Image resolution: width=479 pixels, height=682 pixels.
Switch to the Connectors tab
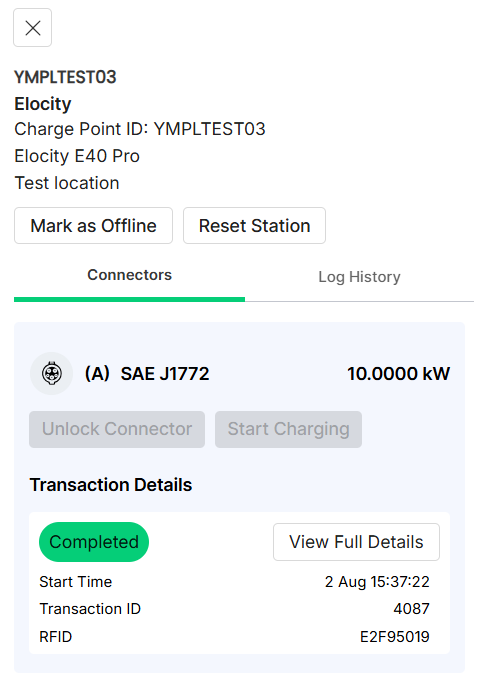130,275
